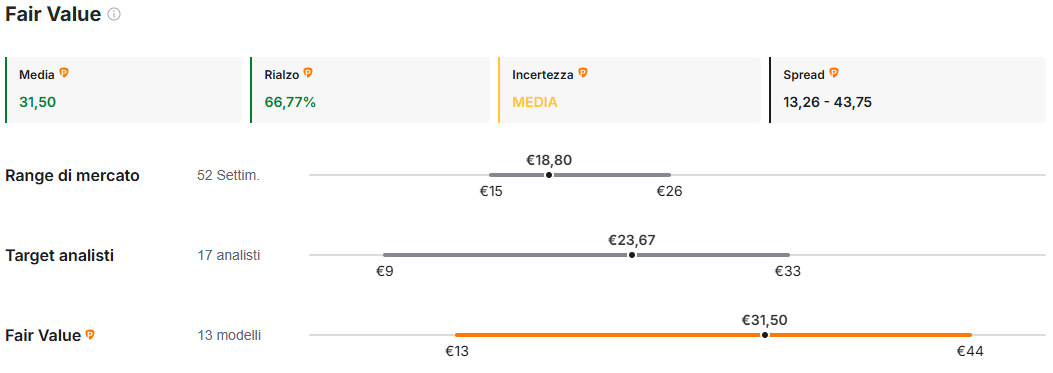Click the €18,80 market range marker dot
Image resolution: width=1053 pixels, height=373 pixels.
(x=549, y=175)
